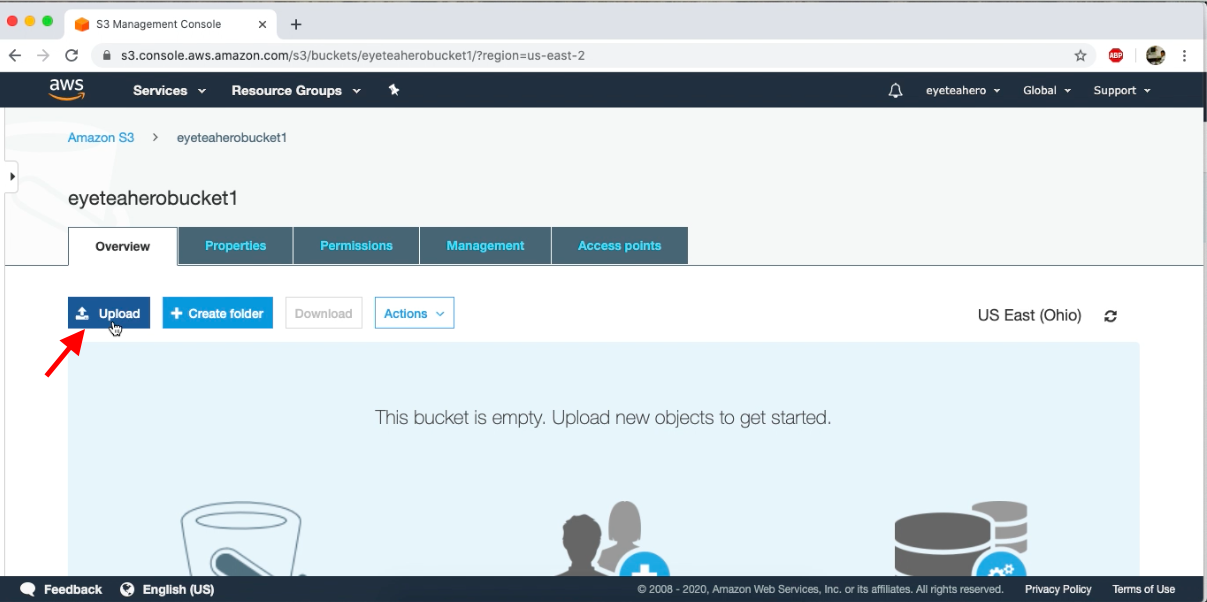Click the globe language icon

[x=127, y=589]
